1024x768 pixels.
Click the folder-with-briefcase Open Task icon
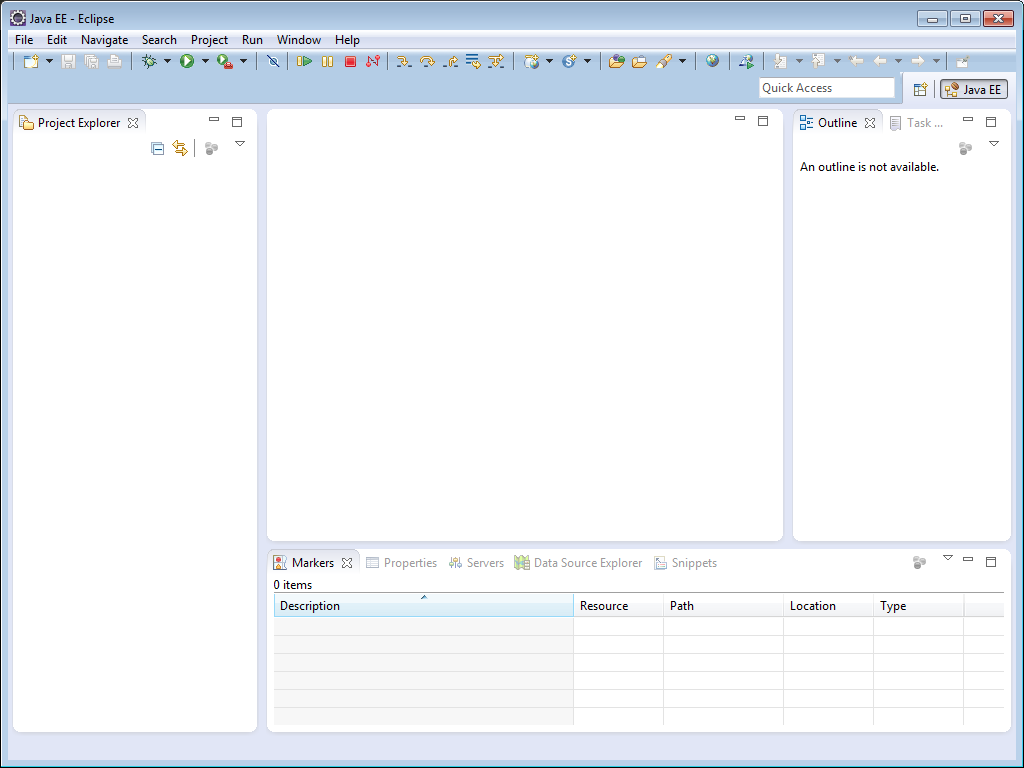[x=639, y=61]
